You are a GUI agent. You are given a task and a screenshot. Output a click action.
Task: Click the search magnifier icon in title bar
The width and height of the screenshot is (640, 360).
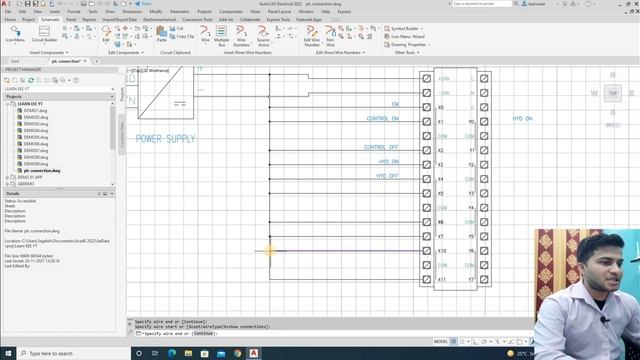click(x=516, y=4)
